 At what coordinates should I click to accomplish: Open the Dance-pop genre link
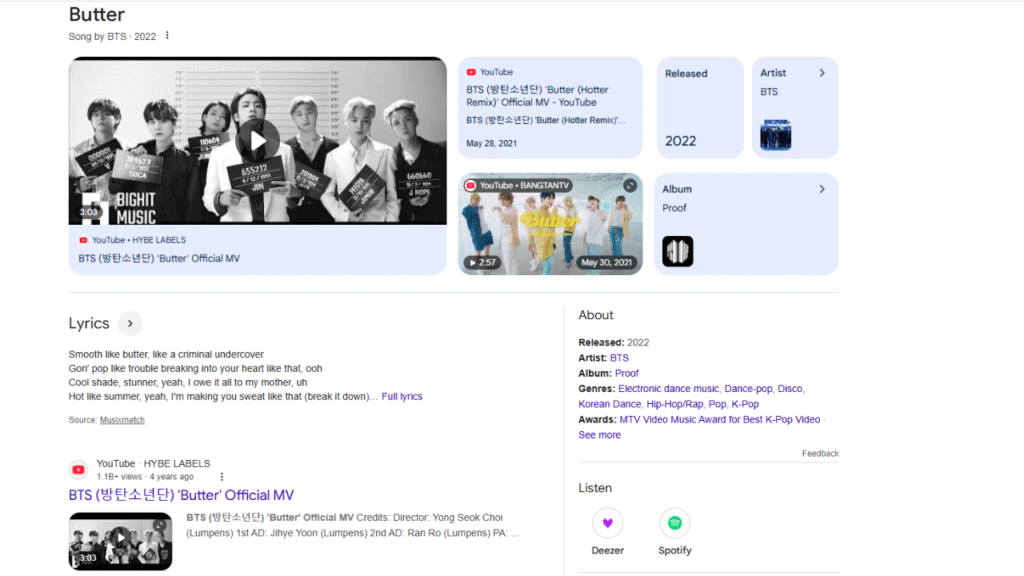point(748,389)
